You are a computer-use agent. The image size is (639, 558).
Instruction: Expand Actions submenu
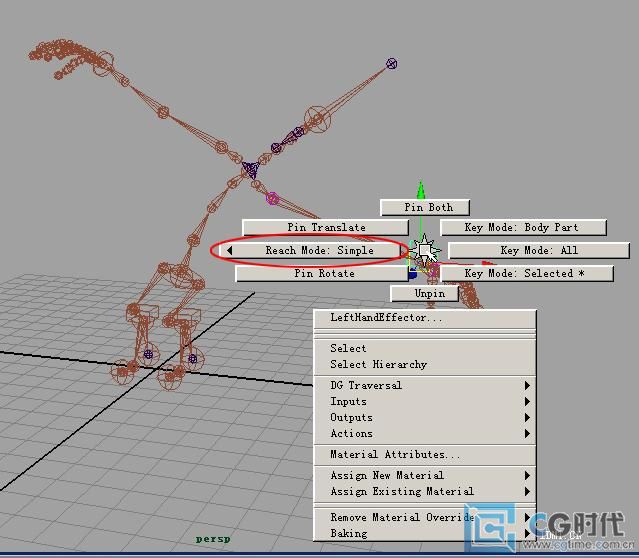(424, 433)
